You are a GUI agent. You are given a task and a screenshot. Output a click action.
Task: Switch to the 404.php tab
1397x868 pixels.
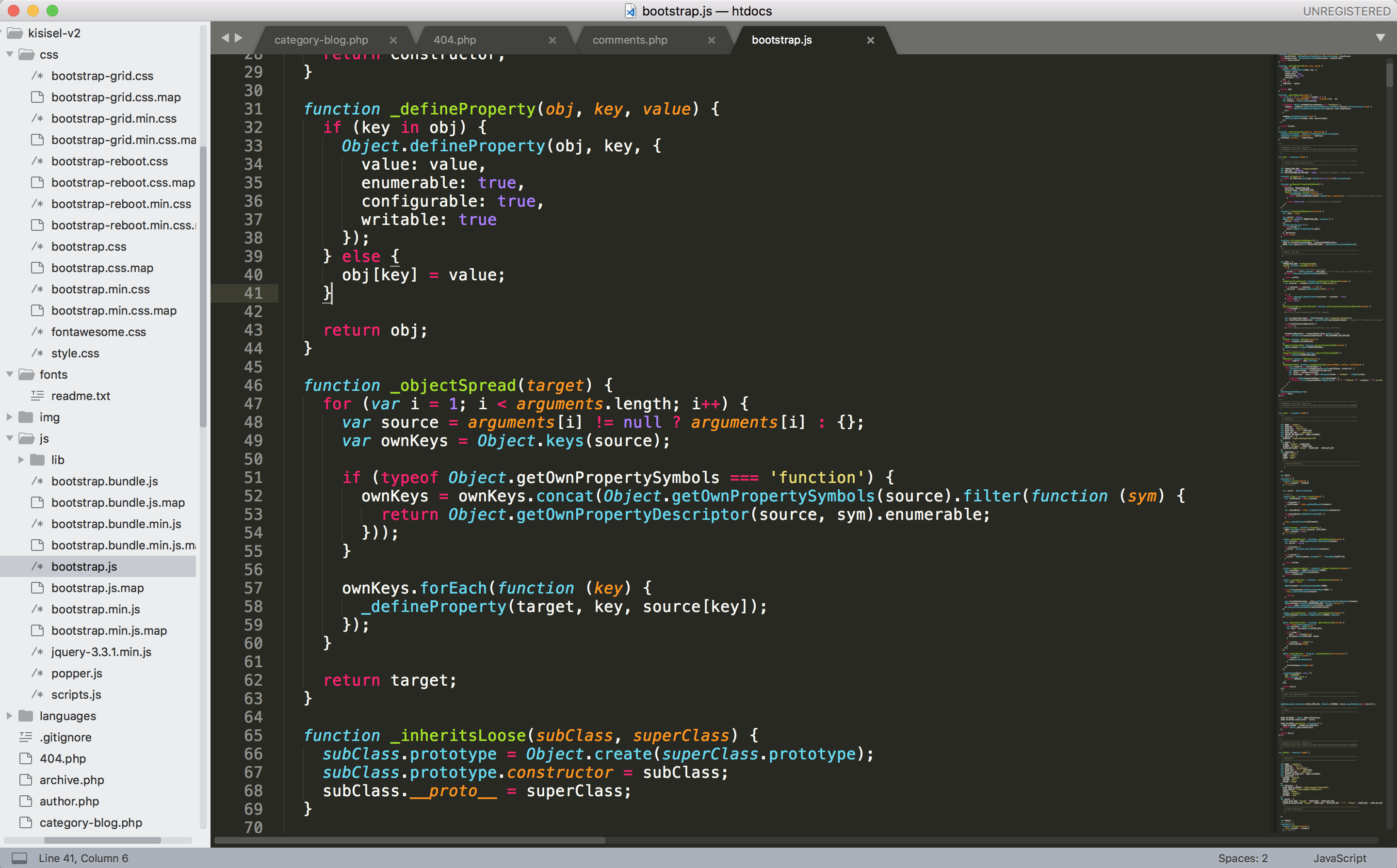click(x=455, y=40)
